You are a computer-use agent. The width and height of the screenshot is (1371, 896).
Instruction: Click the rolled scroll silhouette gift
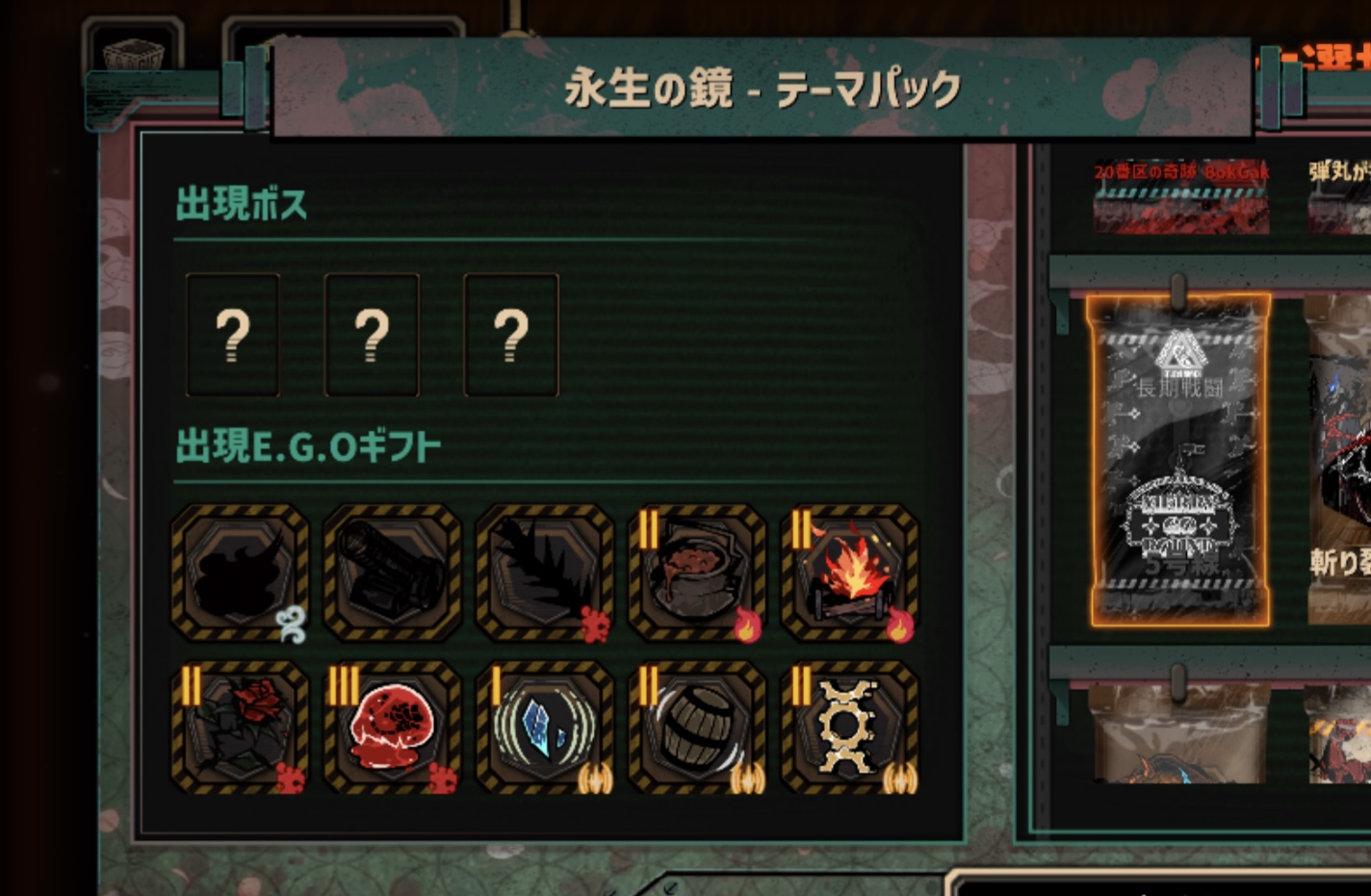393,573
